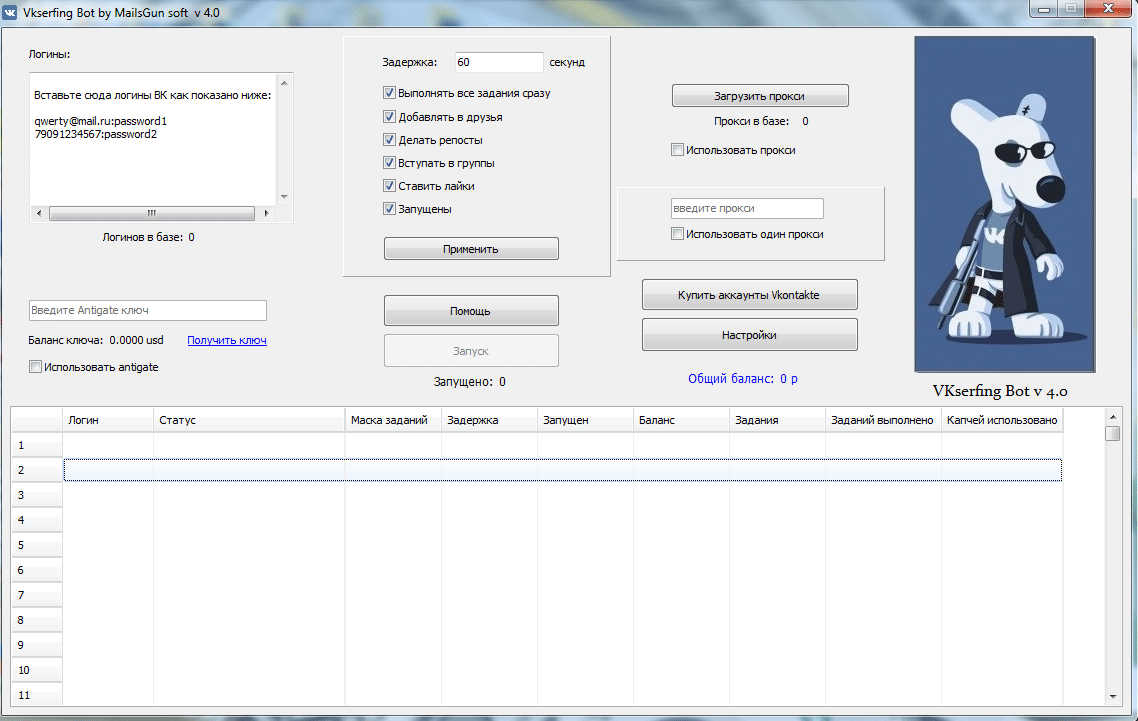Enable "Использовать antigate" option
Image resolution: width=1138 pixels, height=721 pixels.
coord(33,367)
